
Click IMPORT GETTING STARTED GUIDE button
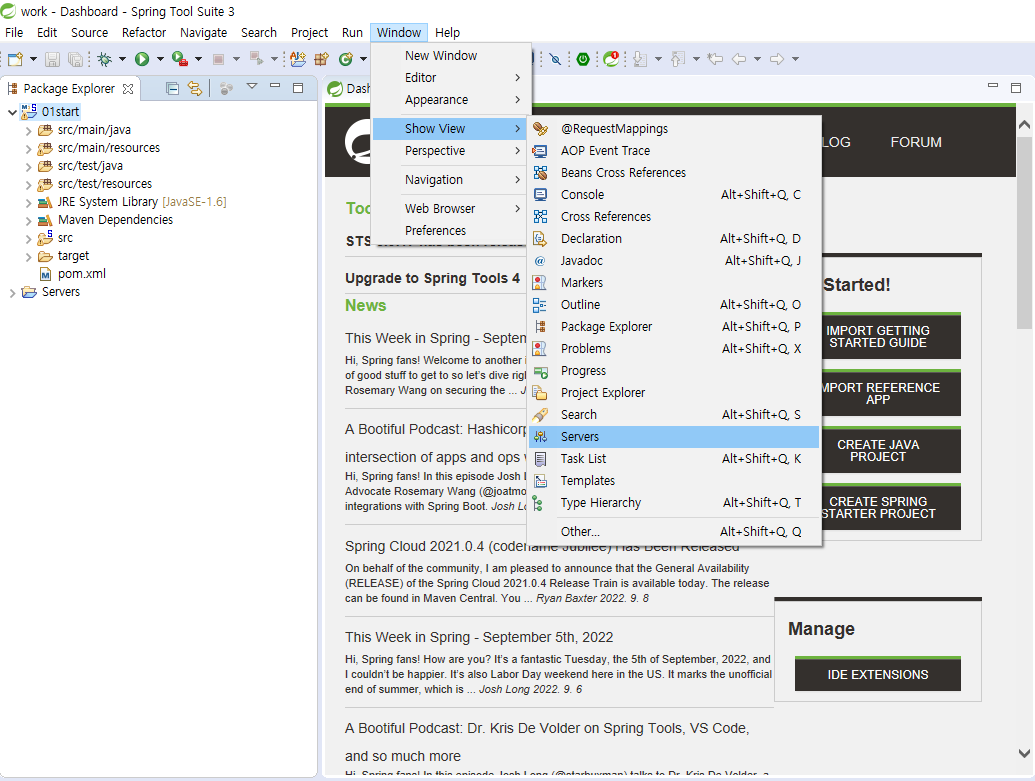pos(892,337)
